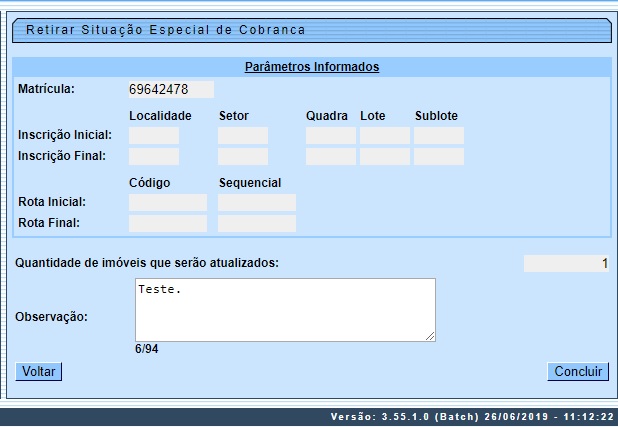Select the Observação text area

click(285, 310)
